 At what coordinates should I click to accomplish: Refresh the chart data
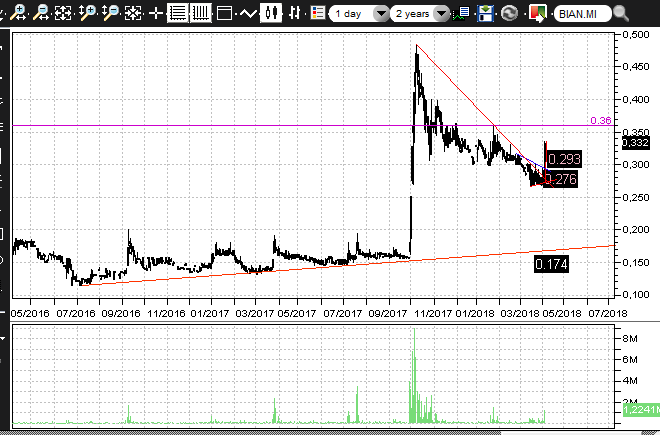509,13
